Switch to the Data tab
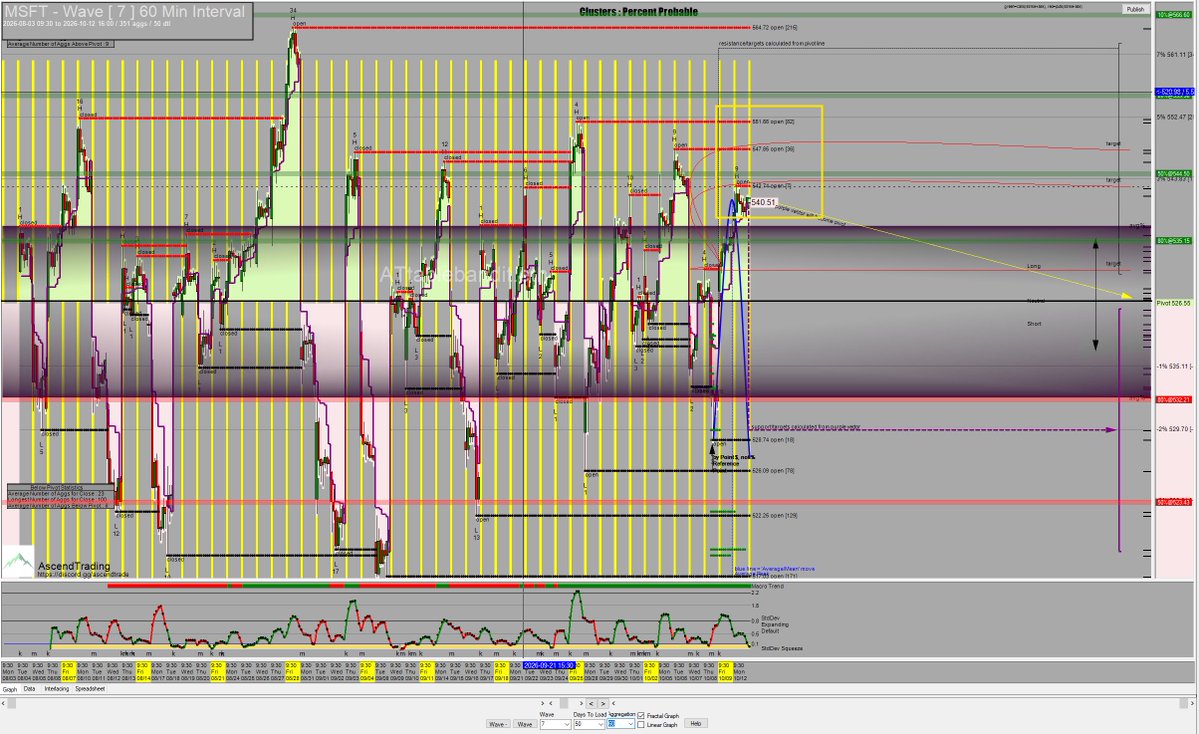Viewport: 1199px width, 734px height. coord(29,689)
